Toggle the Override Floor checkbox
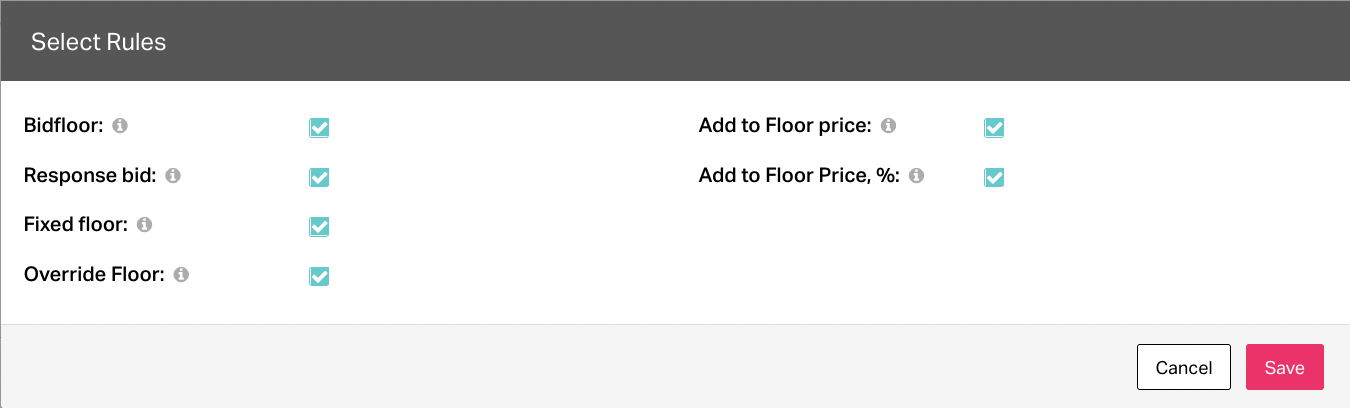This screenshot has height=408, width=1350. tap(319, 276)
